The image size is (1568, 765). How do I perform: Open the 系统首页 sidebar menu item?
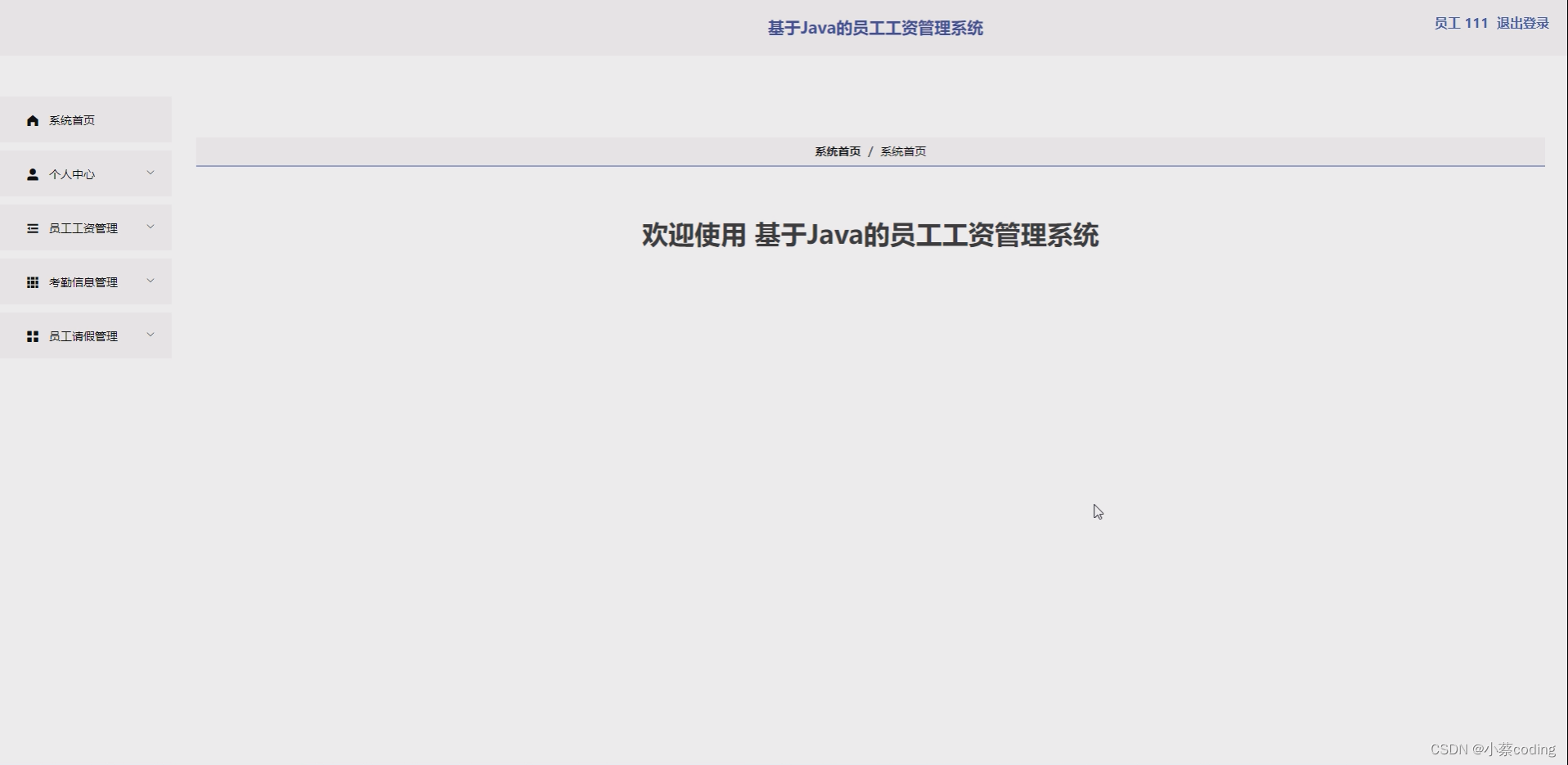click(86, 119)
